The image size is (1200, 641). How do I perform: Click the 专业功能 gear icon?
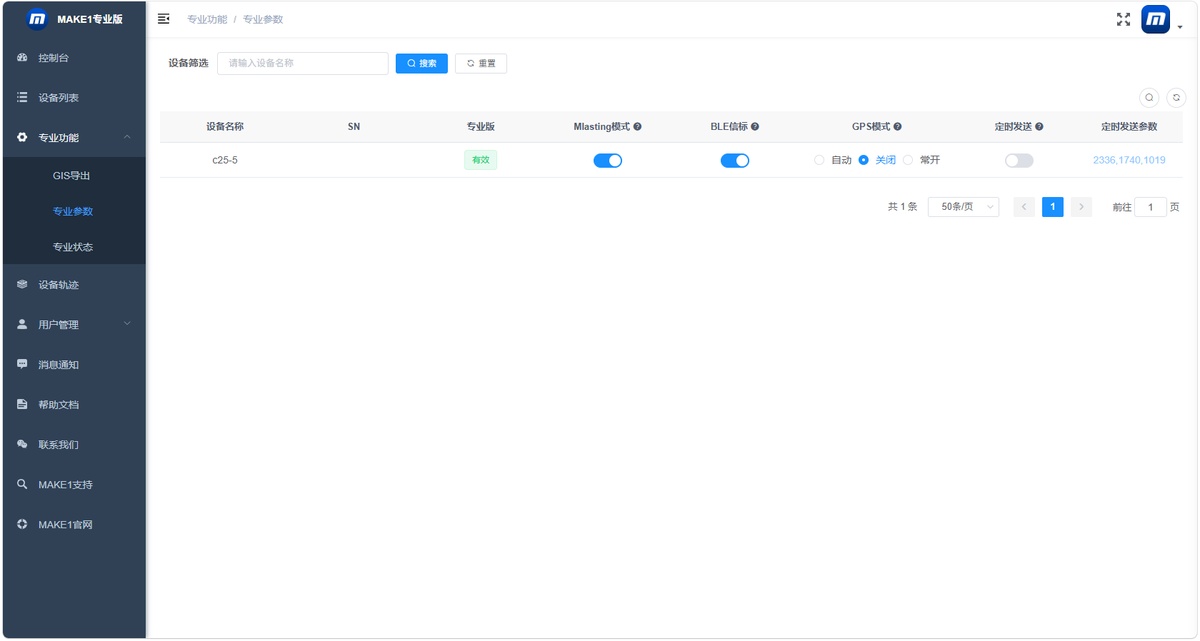click(22, 138)
